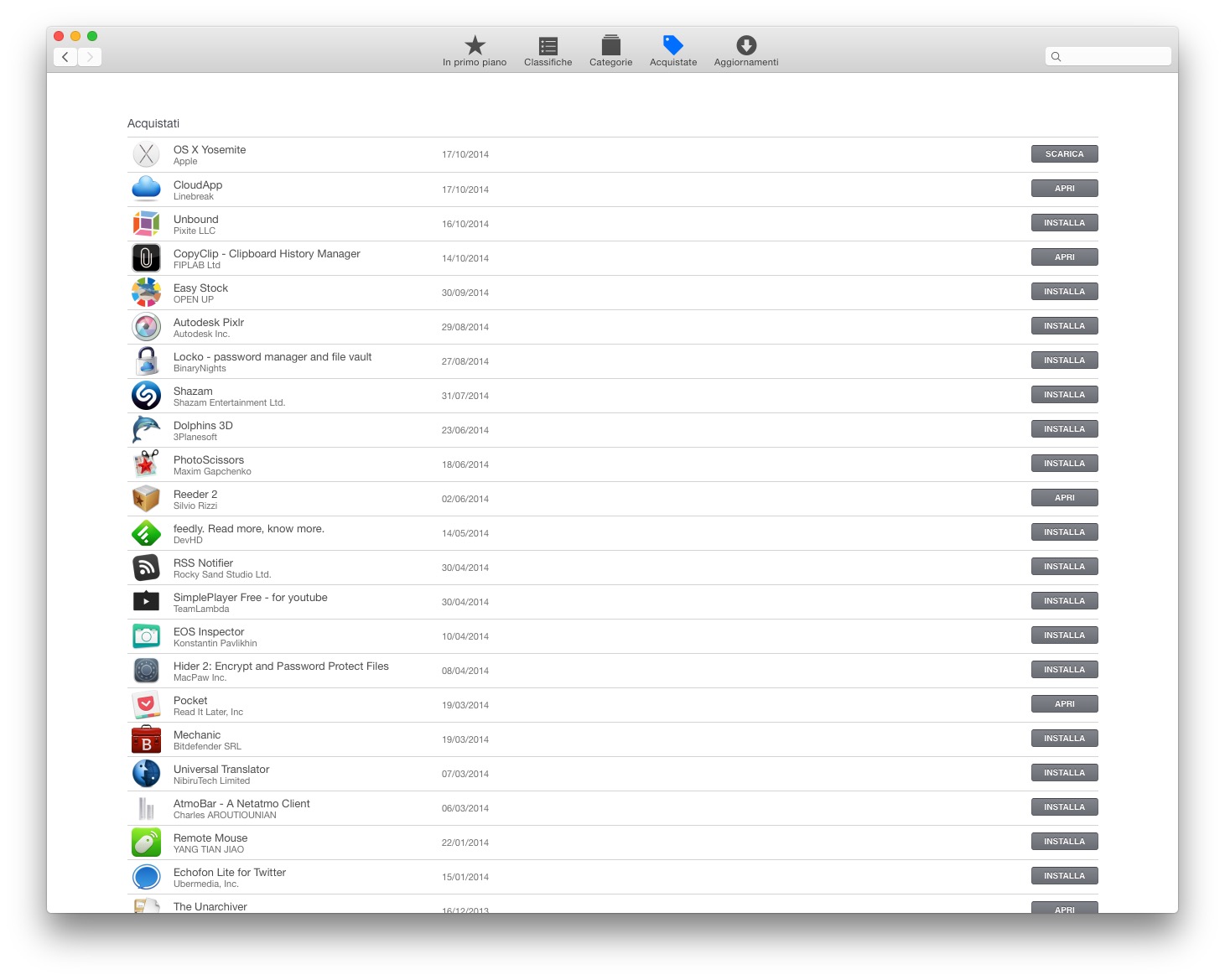Install Echofon Lite for Twitter
The width and height of the screenshot is (1225, 980).
click(1065, 876)
